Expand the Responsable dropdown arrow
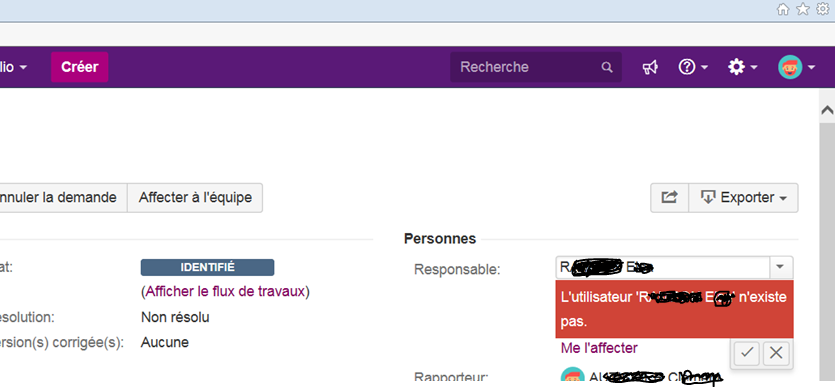The image size is (836, 387). click(x=781, y=267)
